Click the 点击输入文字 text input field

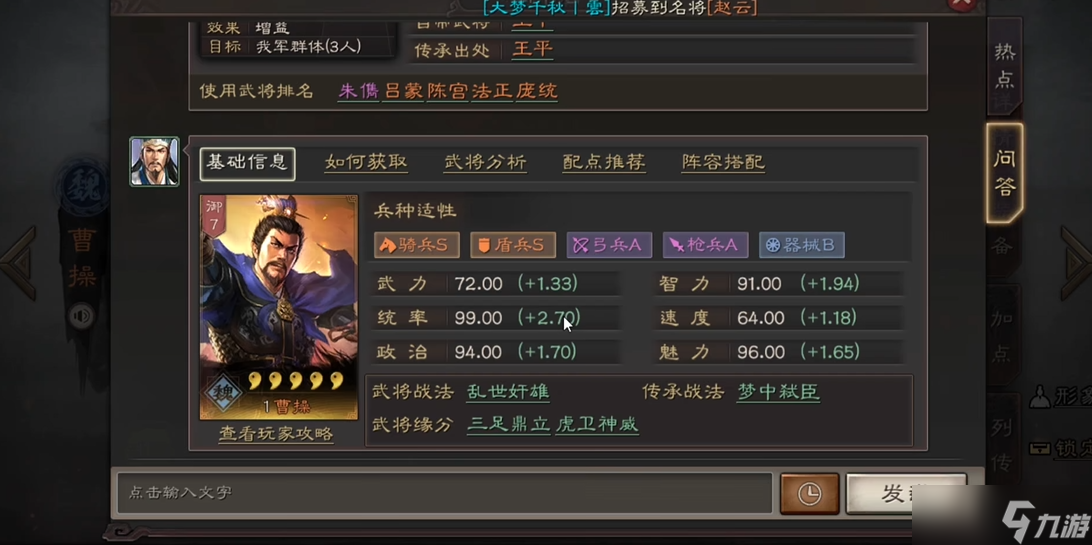[444, 493]
